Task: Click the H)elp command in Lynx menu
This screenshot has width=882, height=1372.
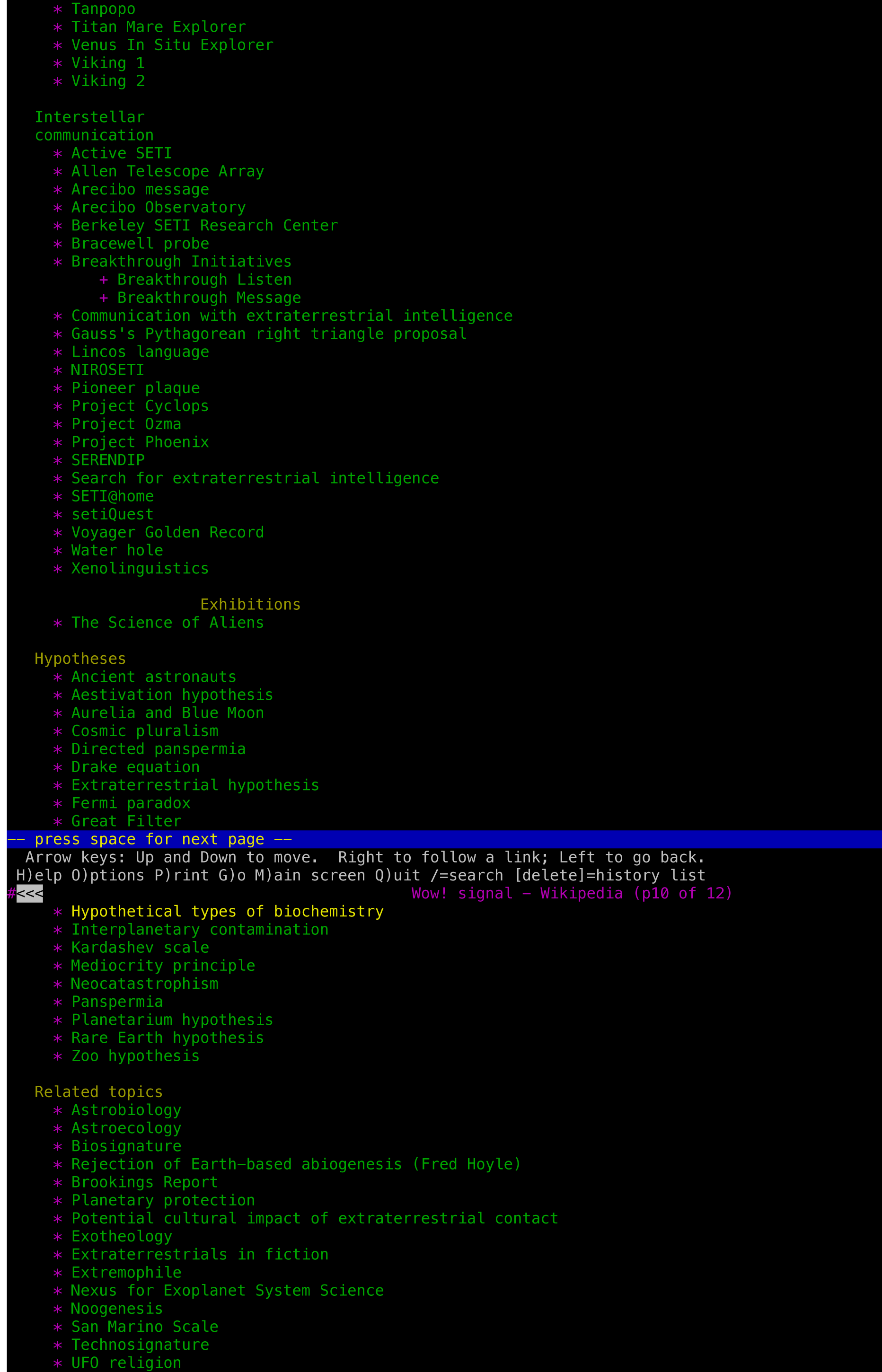Action: pos(39,875)
